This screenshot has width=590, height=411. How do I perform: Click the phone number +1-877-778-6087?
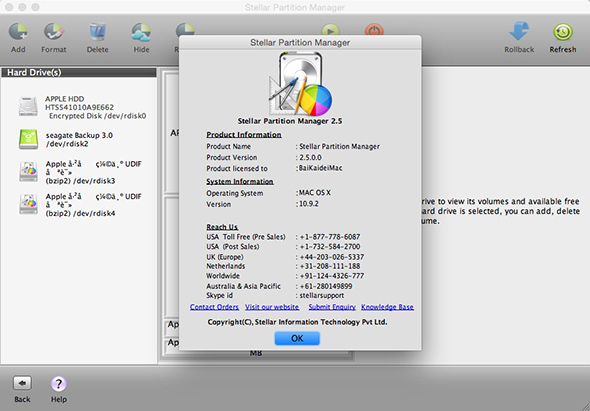(x=330, y=237)
